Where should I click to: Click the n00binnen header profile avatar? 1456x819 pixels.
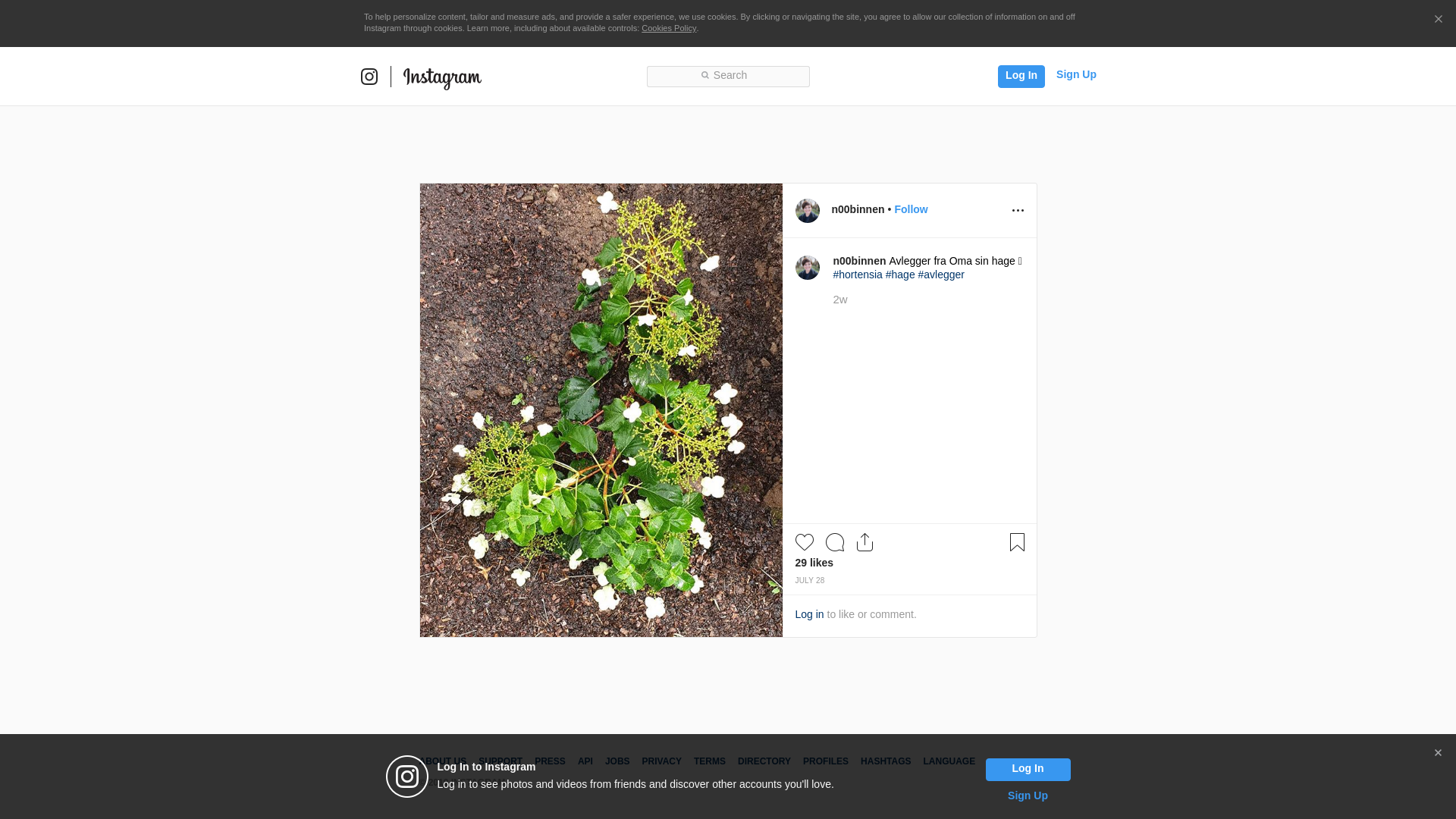[807, 211]
